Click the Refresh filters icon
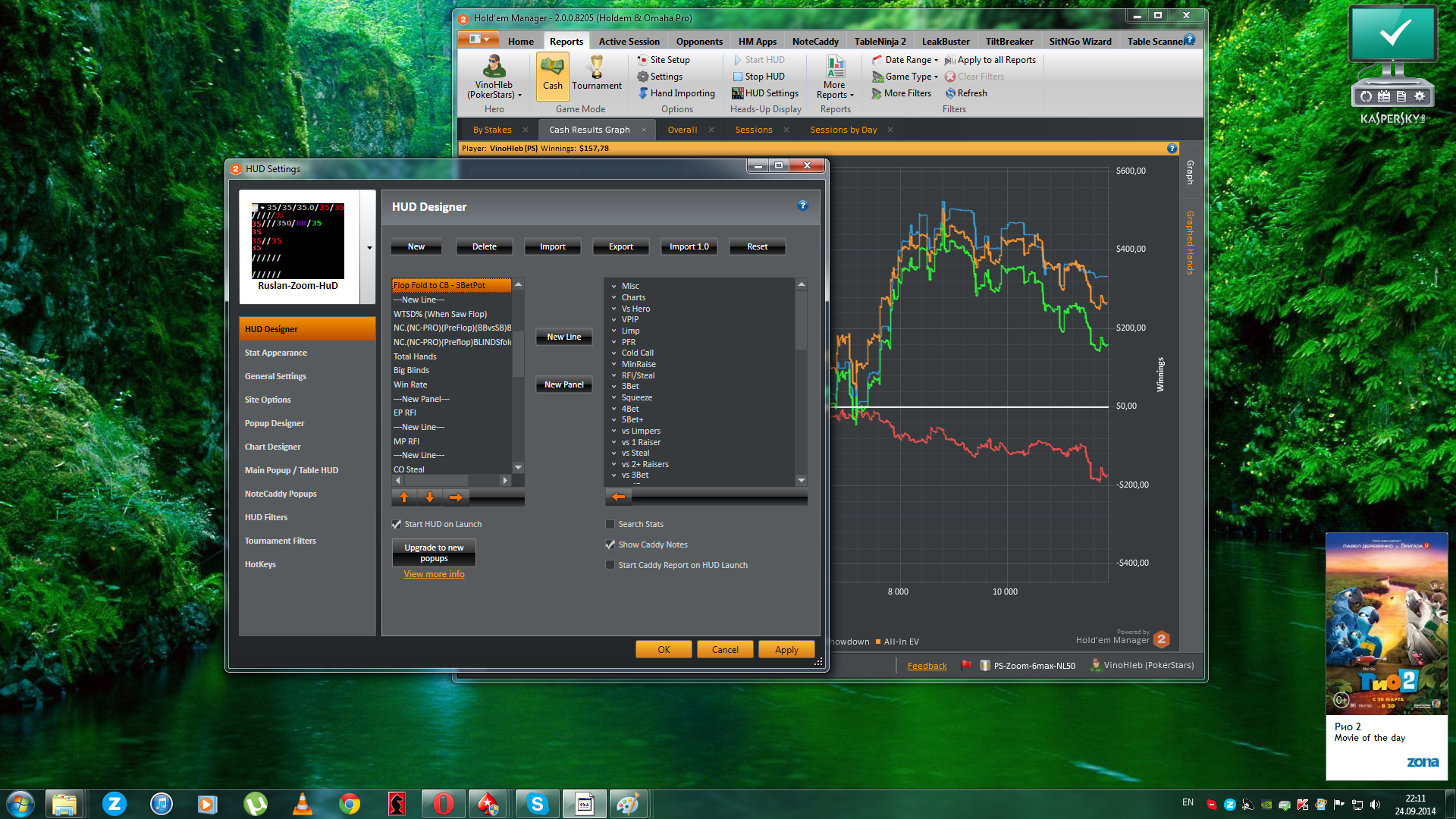Viewport: 1456px width, 819px height. coord(950,93)
